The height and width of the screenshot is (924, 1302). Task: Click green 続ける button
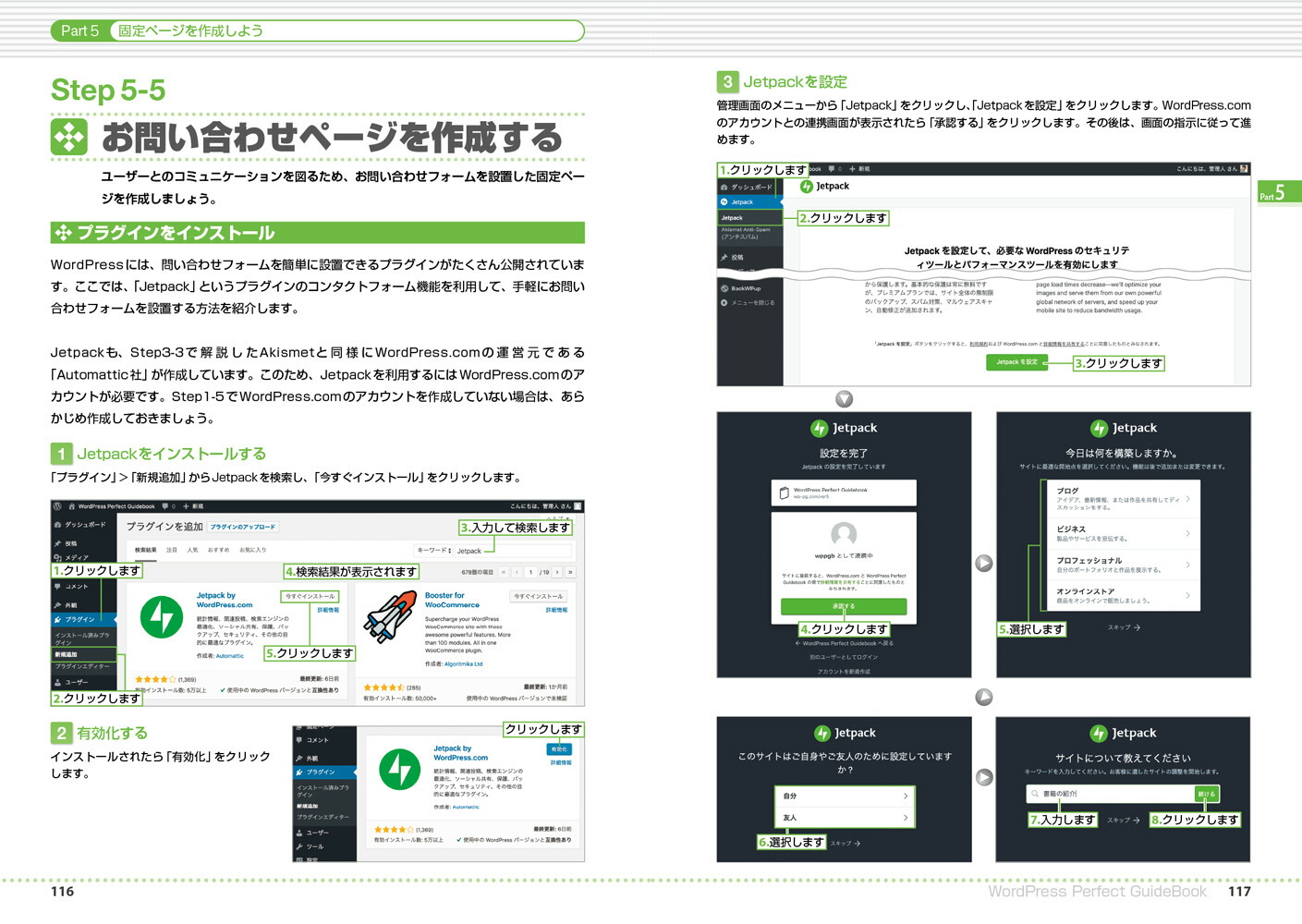1207,794
